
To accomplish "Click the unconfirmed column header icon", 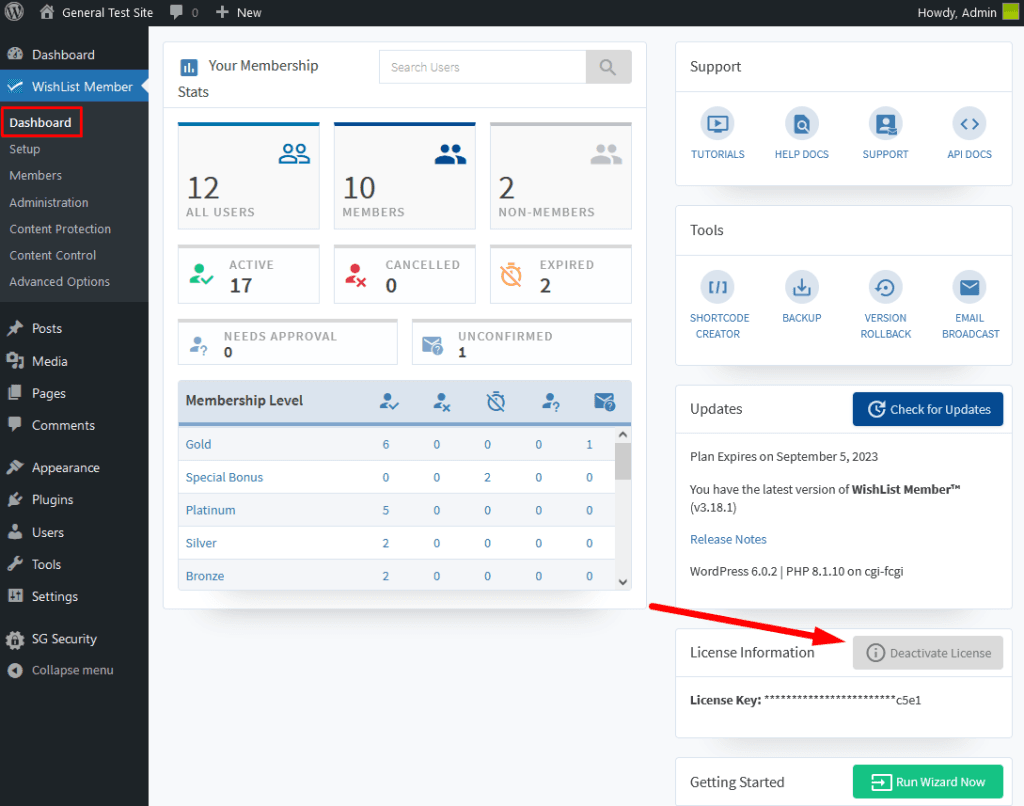I will pos(605,402).
